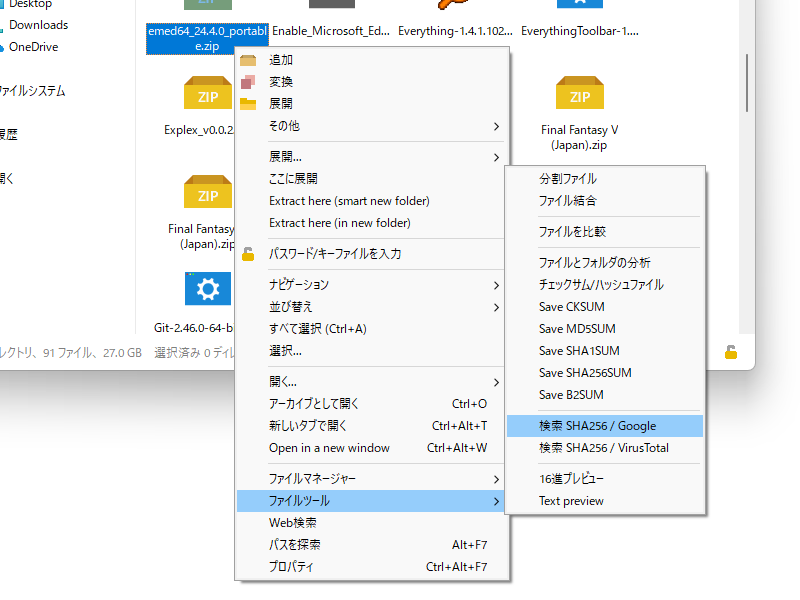Screen dimensions: 800x600
Task: Select the Git-2.46.0-64-b installer gear icon
Action: [x=208, y=288]
